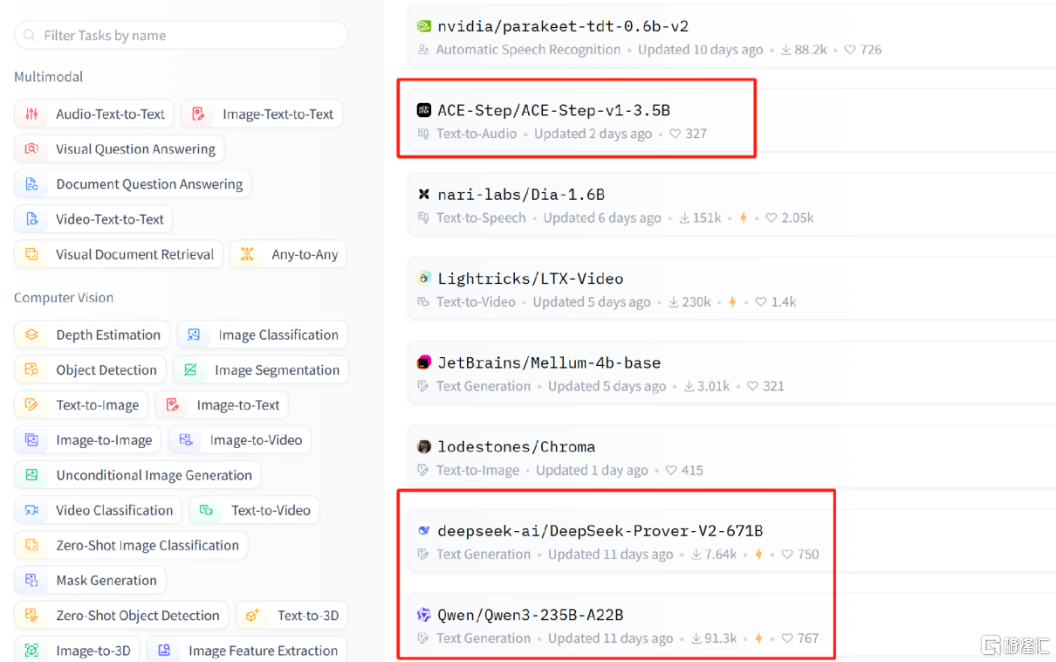Filter by Audio-Text-to-Text task
Screen dimensions: 1056x662
(94, 114)
